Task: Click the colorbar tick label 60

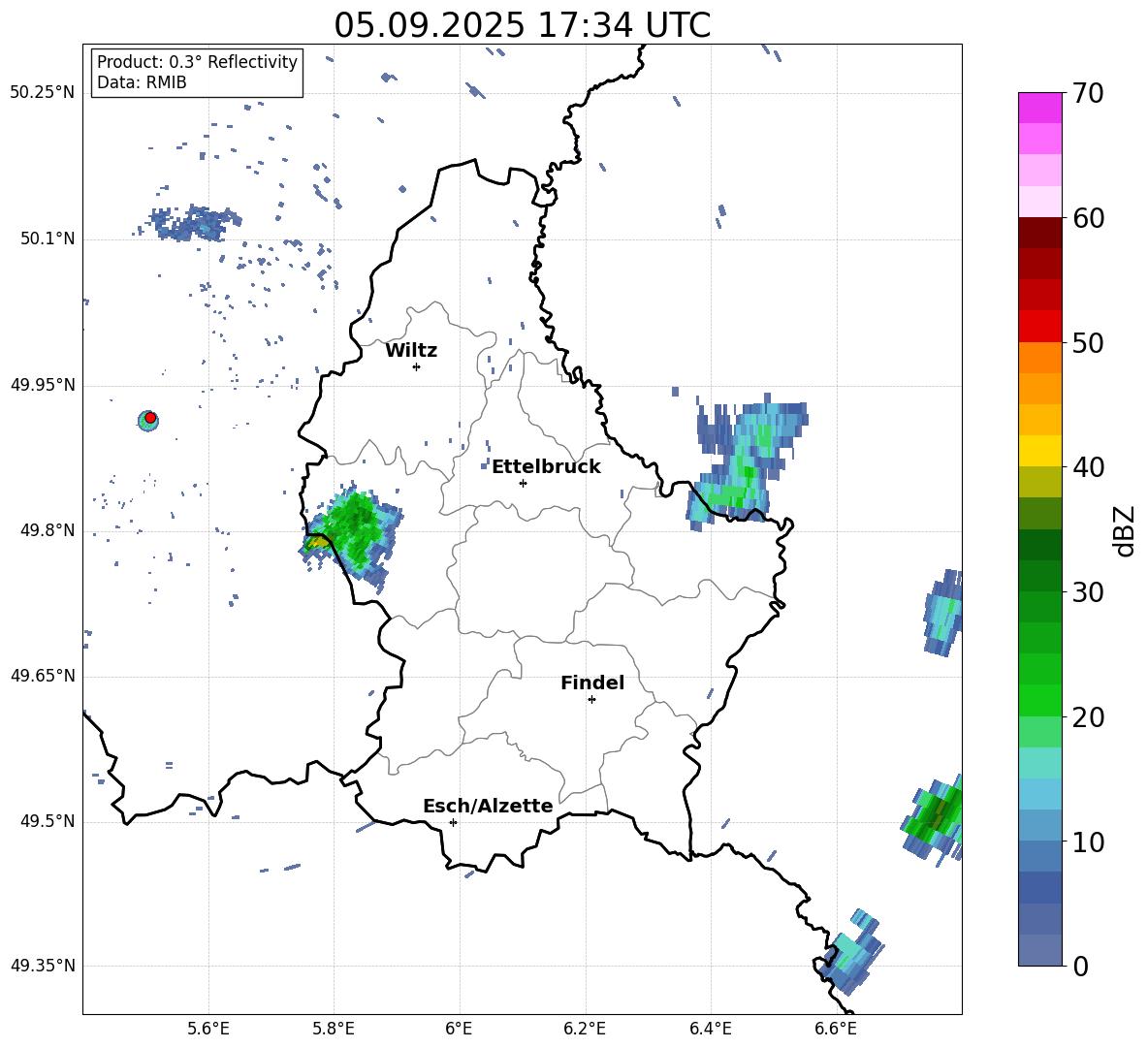Action: tap(1088, 218)
